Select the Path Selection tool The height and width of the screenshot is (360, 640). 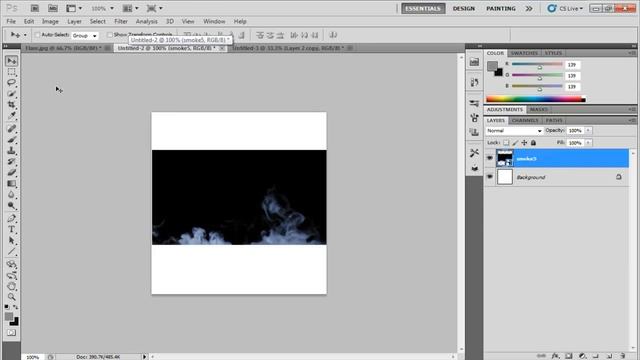click(x=11, y=240)
